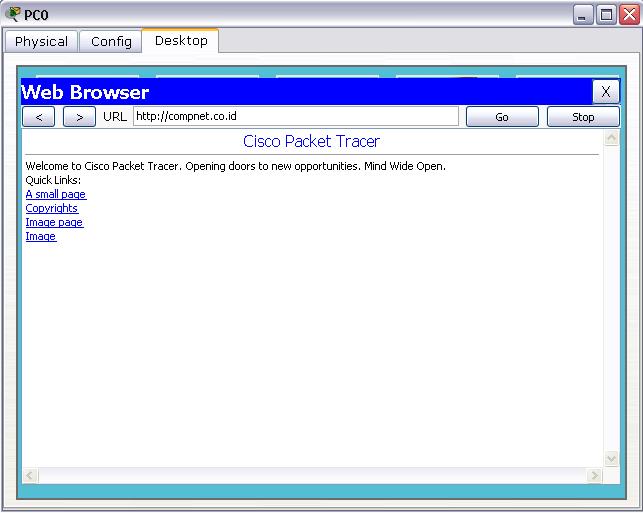
Task: Click the horizontal scrollbar left arrow
Action: tap(30, 476)
